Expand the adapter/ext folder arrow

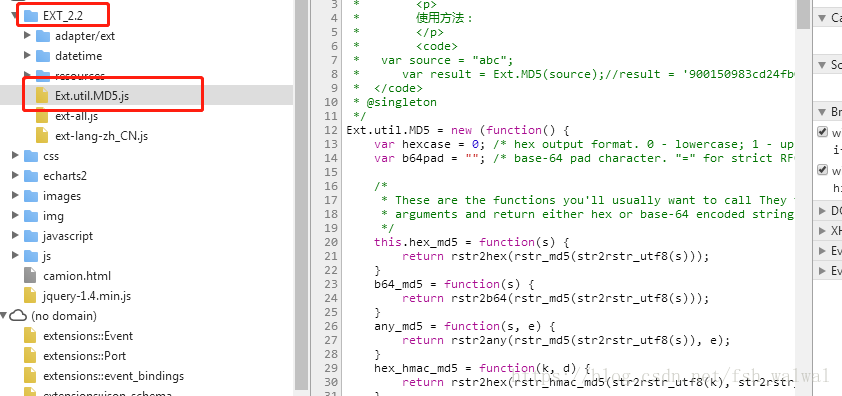[x=27, y=36]
